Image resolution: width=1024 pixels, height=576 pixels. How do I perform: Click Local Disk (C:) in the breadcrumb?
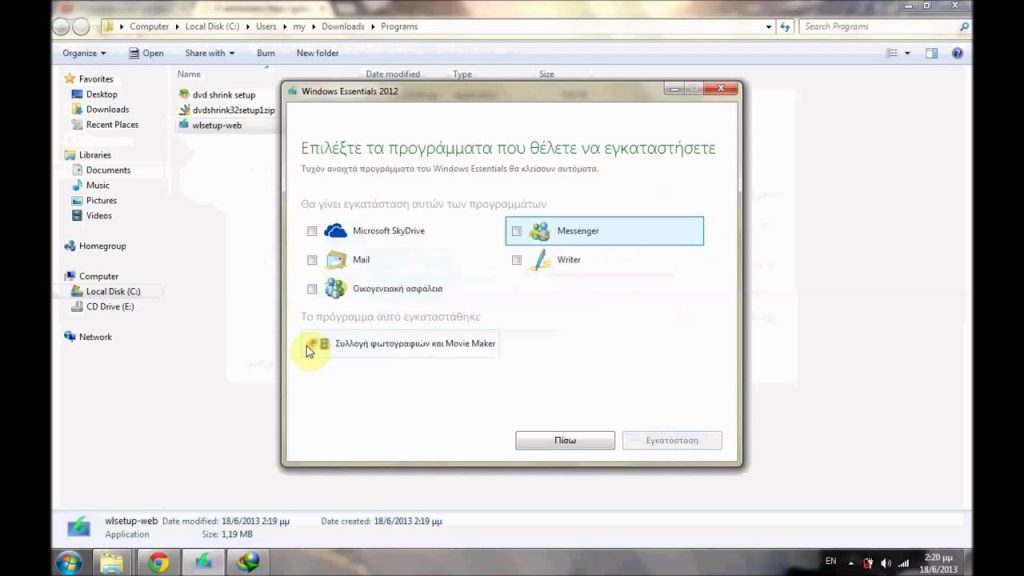(x=212, y=27)
